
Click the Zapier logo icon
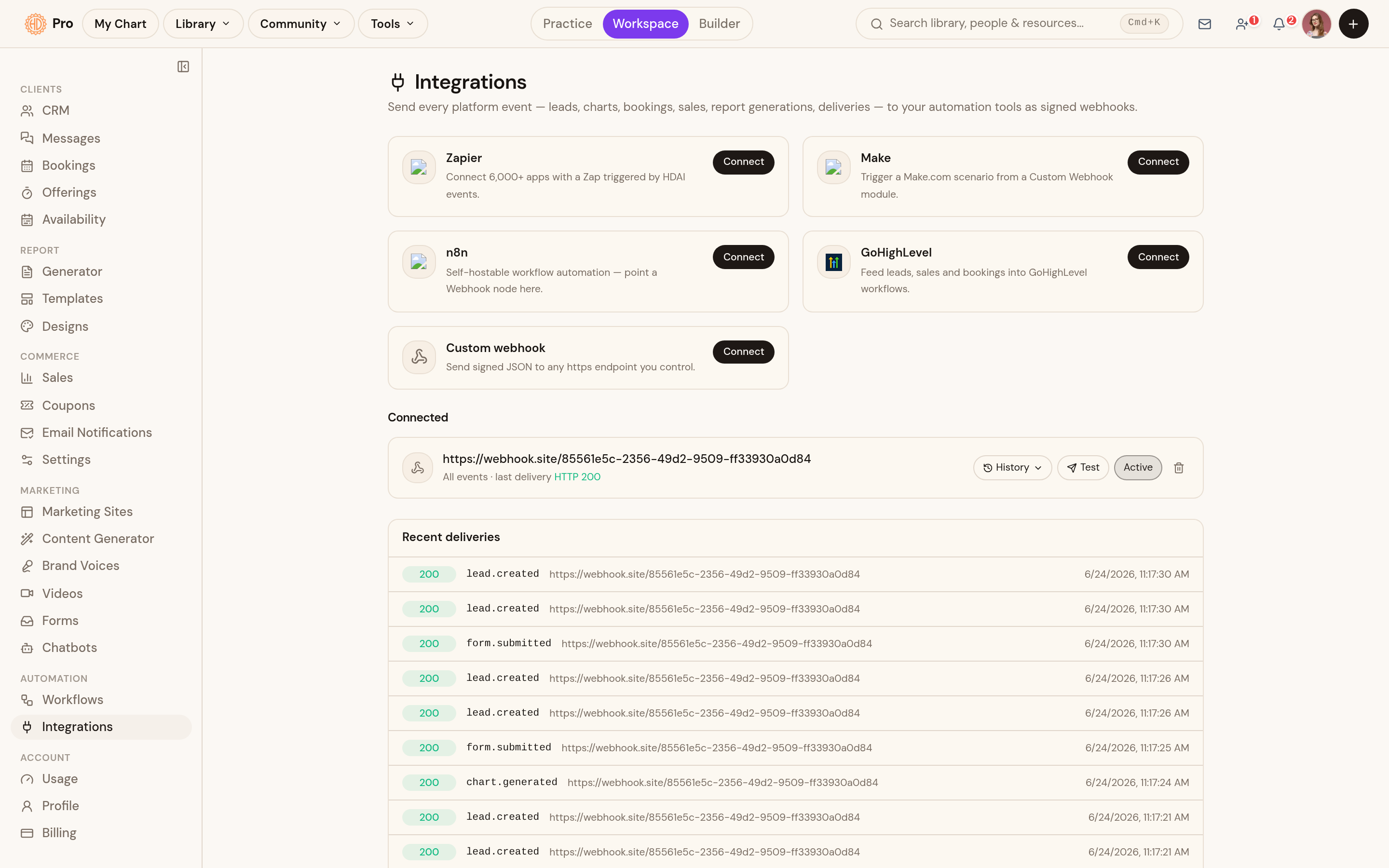(419, 167)
